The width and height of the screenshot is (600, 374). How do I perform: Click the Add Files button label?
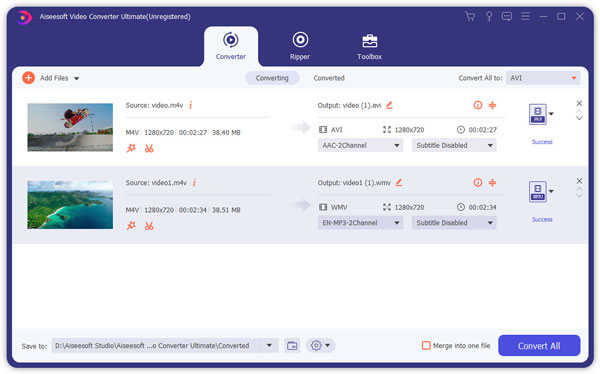pyautogui.click(x=54, y=78)
